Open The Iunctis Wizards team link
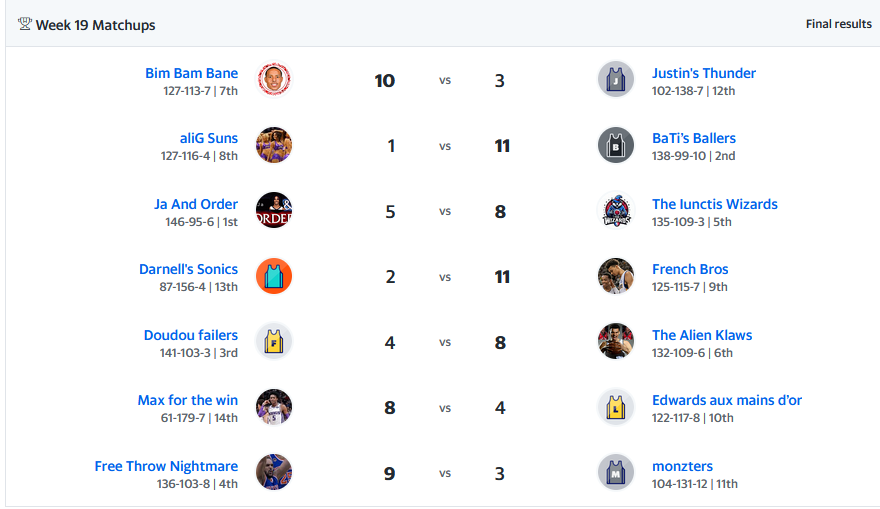880x509 pixels. 714,204
